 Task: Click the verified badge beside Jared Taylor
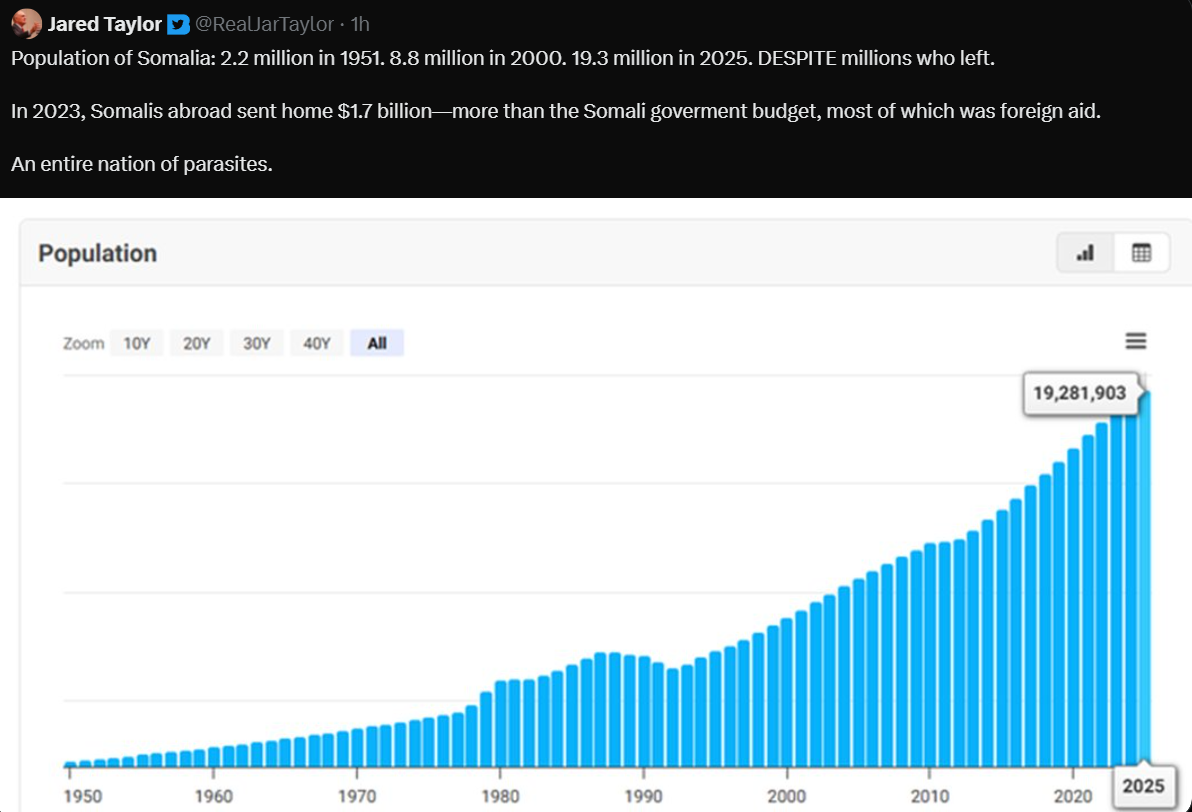tap(179, 24)
